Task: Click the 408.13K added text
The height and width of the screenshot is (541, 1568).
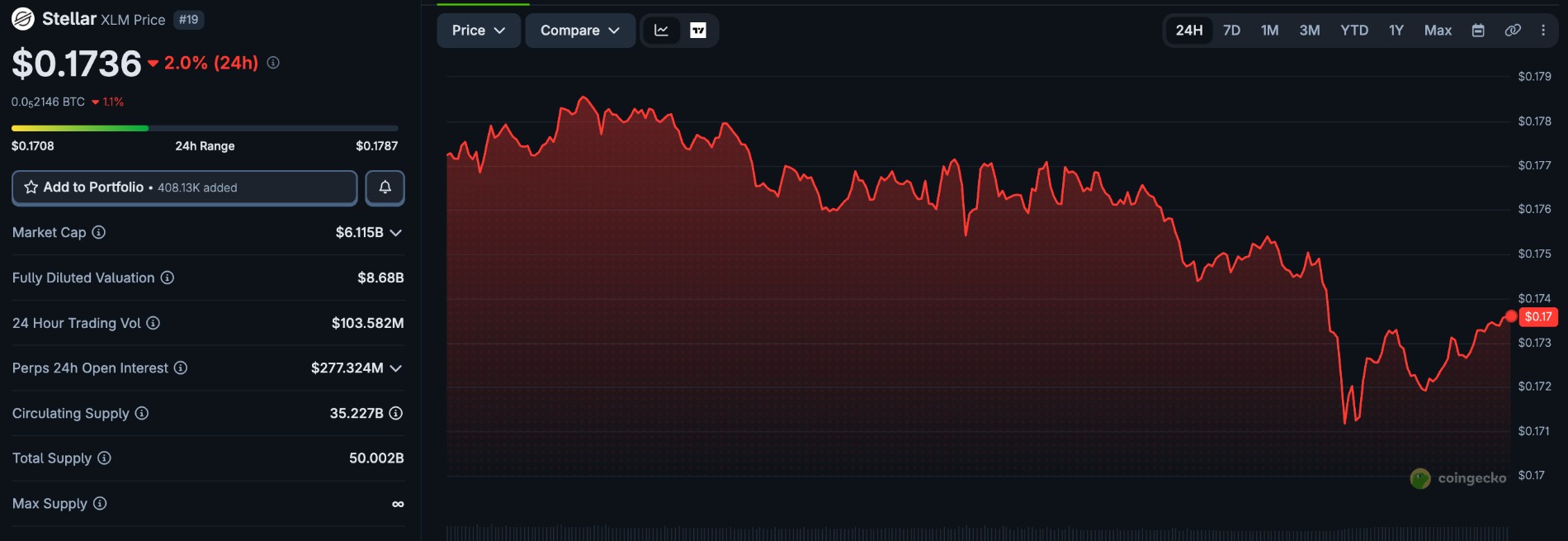Action: (x=197, y=188)
